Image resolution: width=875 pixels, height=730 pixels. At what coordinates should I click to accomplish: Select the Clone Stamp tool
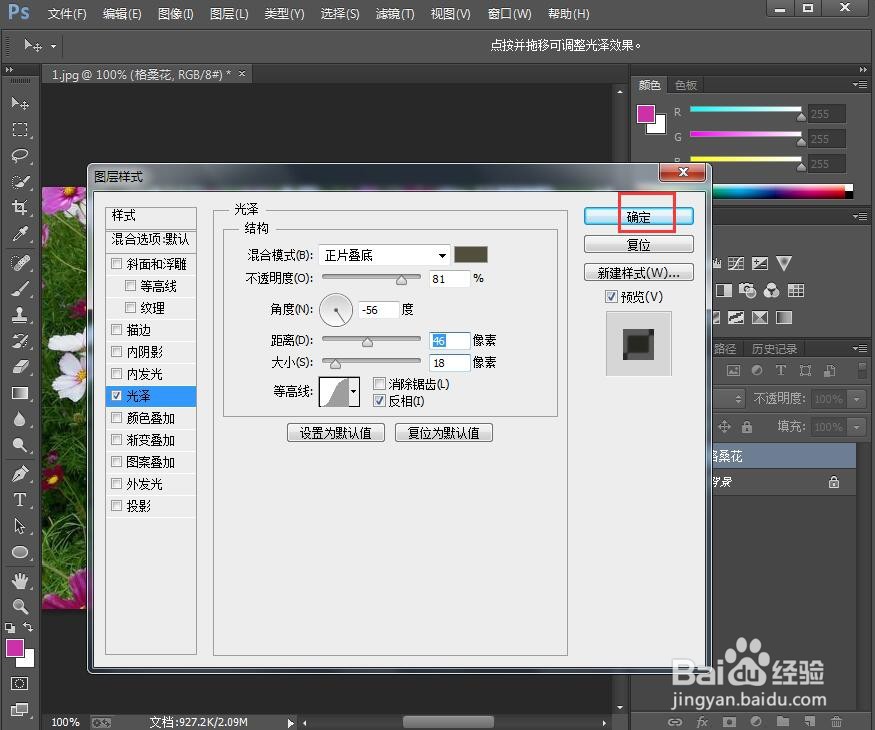(20, 315)
